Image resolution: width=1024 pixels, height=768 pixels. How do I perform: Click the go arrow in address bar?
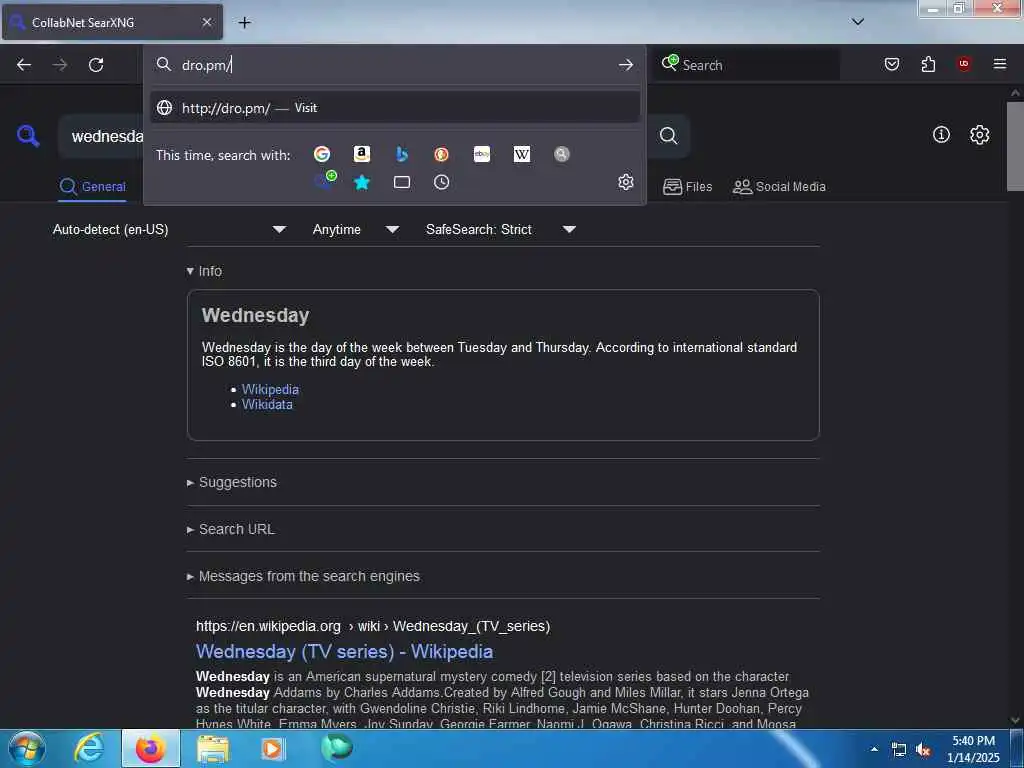626,65
